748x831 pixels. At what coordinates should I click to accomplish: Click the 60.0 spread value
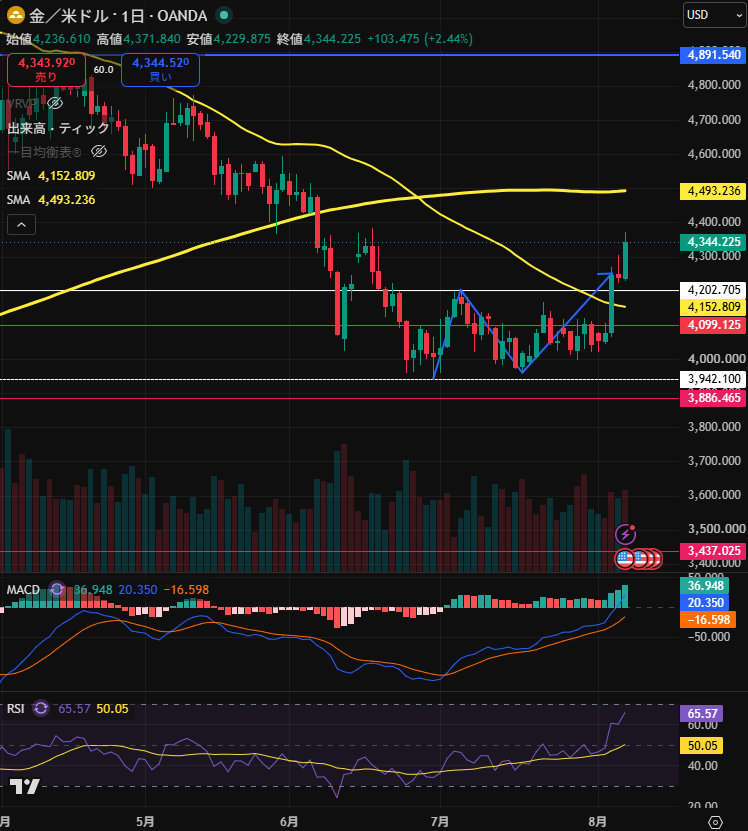coord(103,69)
